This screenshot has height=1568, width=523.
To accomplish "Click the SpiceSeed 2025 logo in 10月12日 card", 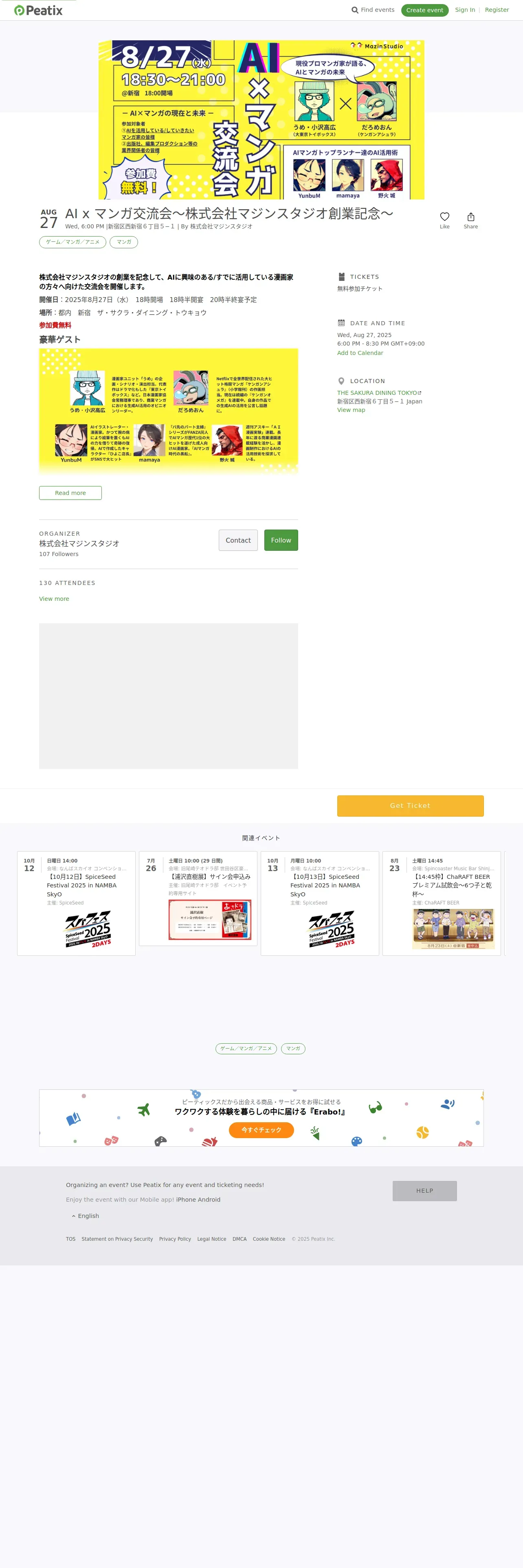I will 88,929.
